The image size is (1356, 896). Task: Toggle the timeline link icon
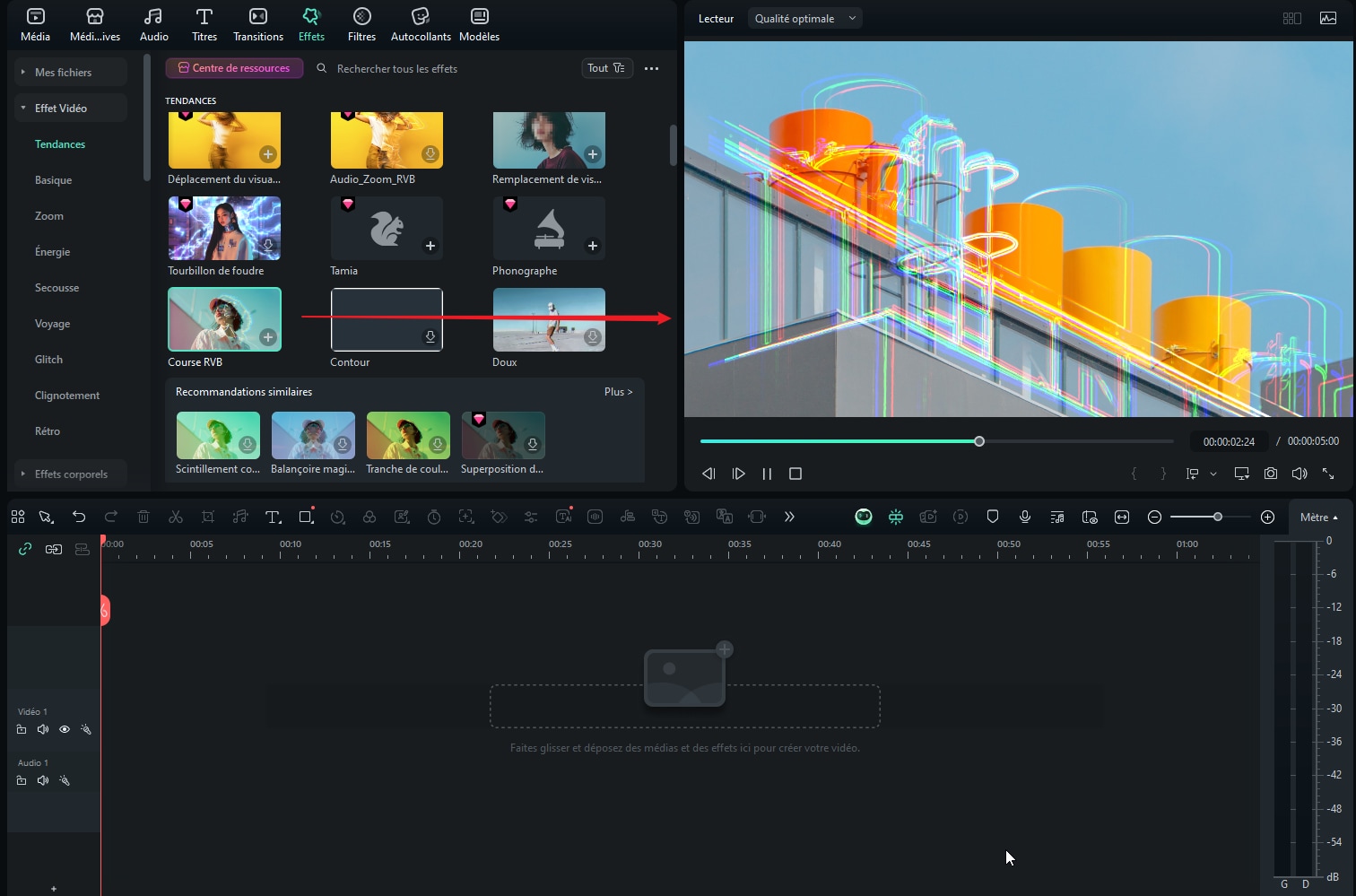25,549
